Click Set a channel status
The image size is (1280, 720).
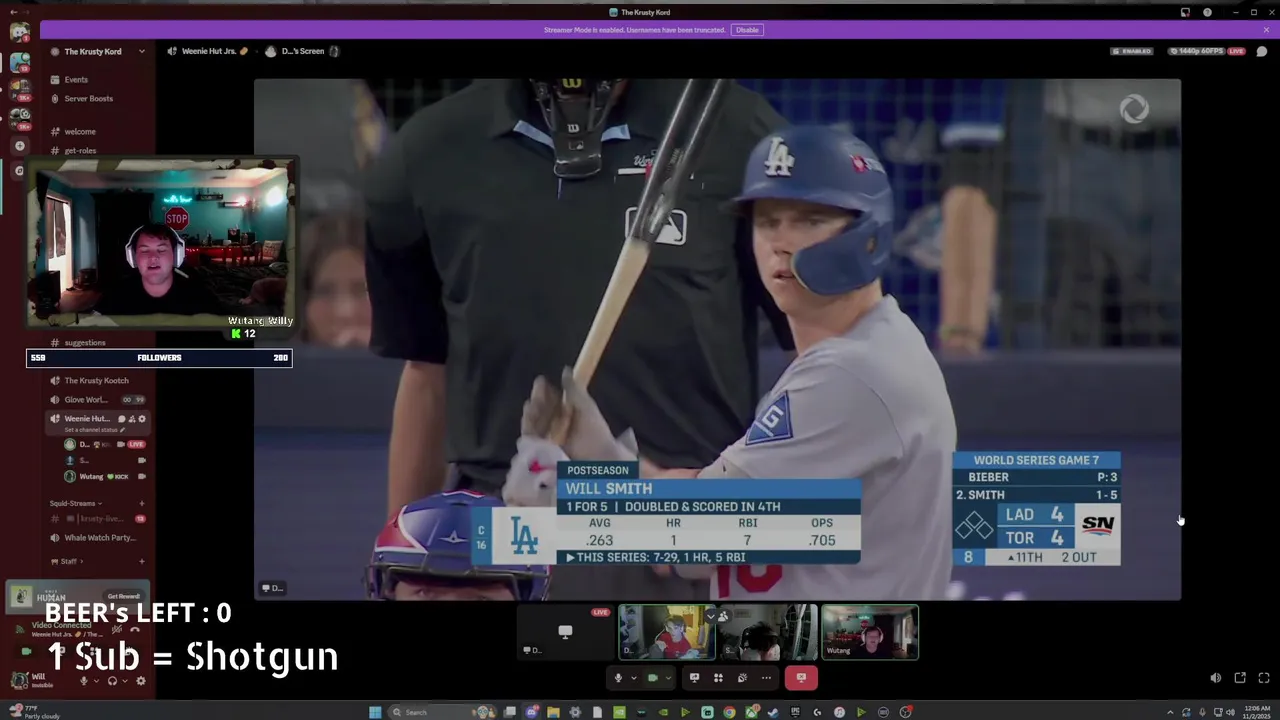click(94, 430)
